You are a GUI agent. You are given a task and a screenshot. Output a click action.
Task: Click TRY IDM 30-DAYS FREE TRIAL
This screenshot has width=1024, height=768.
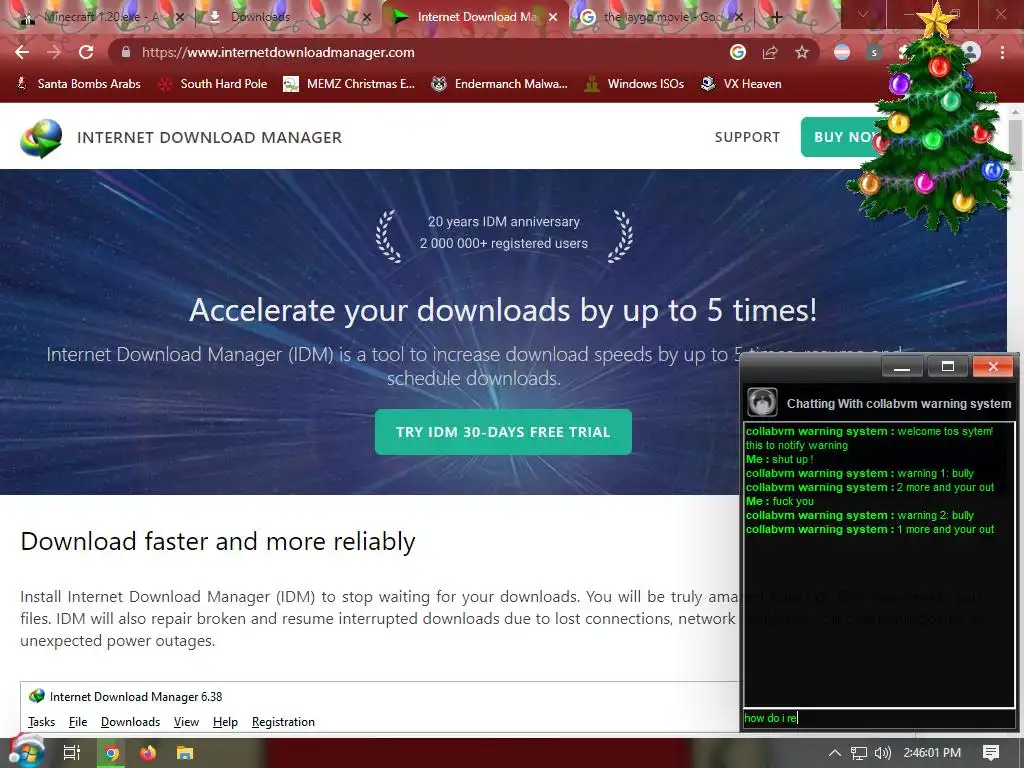click(503, 432)
